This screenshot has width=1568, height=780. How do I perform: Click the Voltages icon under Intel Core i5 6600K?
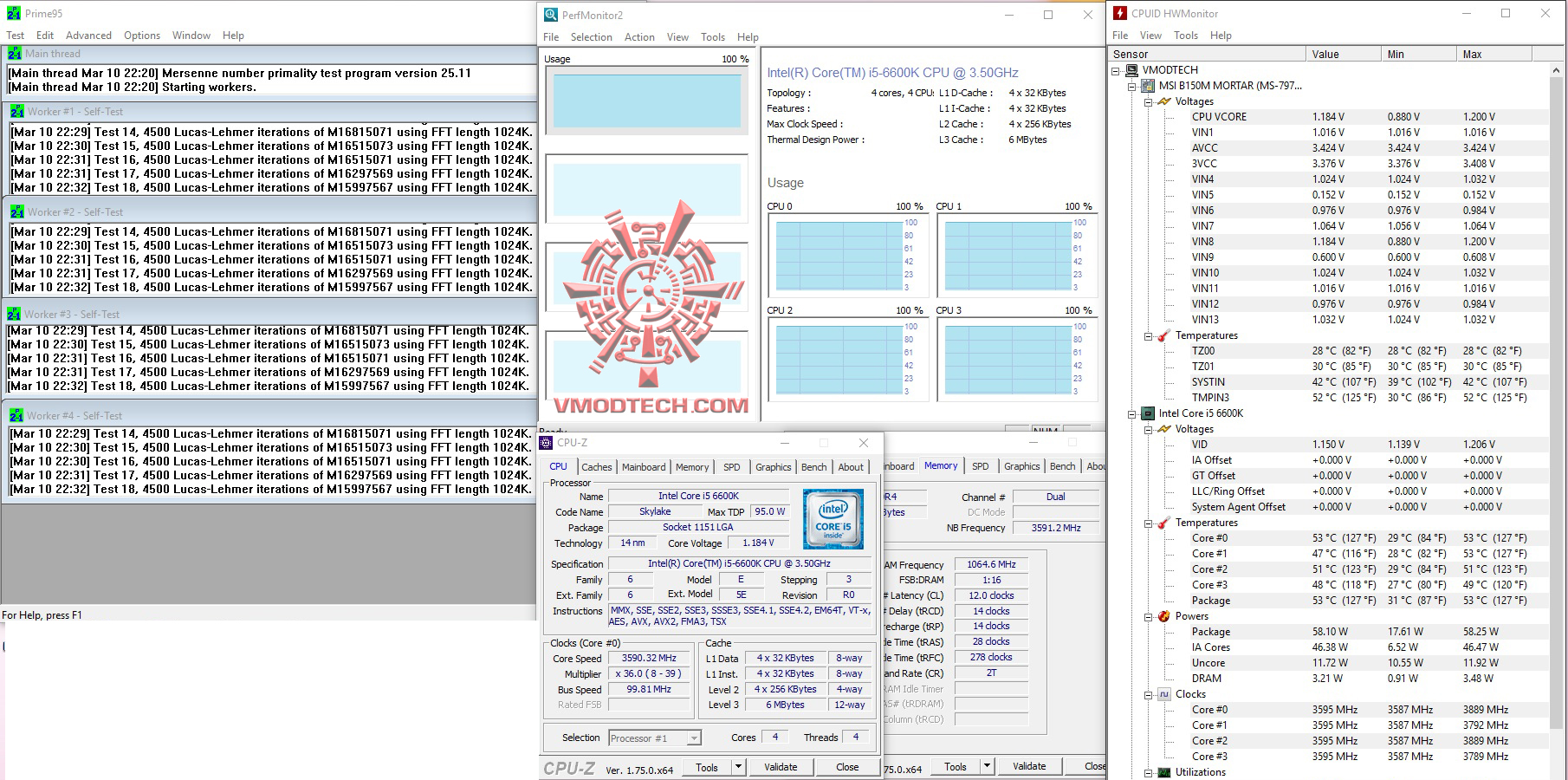[1164, 429]
